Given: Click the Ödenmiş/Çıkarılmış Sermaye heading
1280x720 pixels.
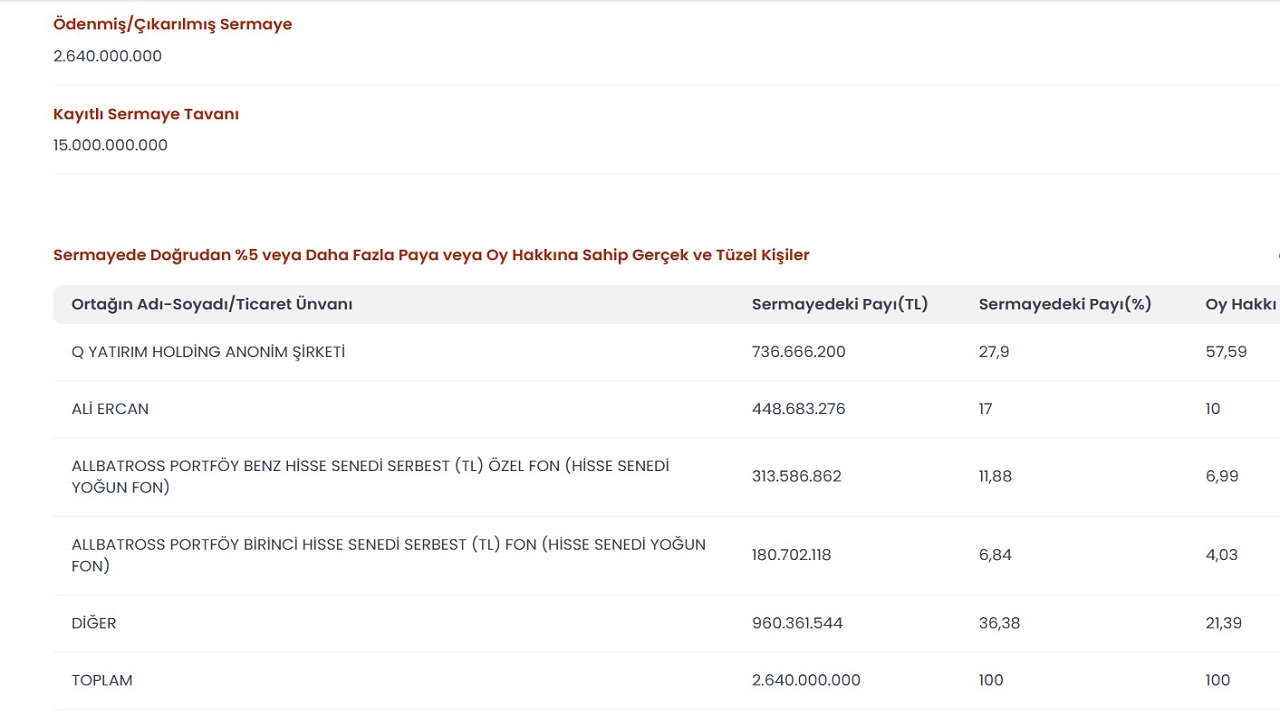Looking at the screenshot, I should (172, 24).
